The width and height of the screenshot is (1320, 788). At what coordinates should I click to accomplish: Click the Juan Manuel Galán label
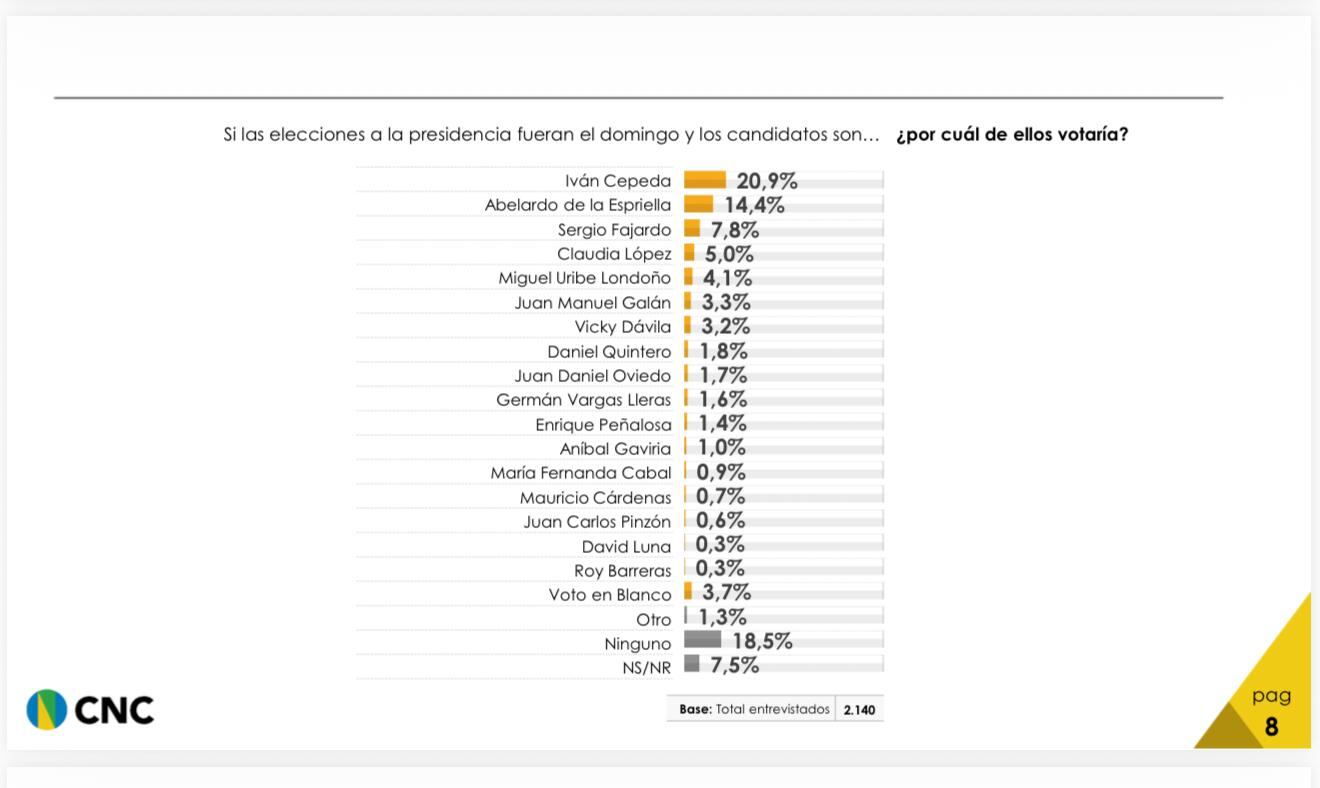592,303
